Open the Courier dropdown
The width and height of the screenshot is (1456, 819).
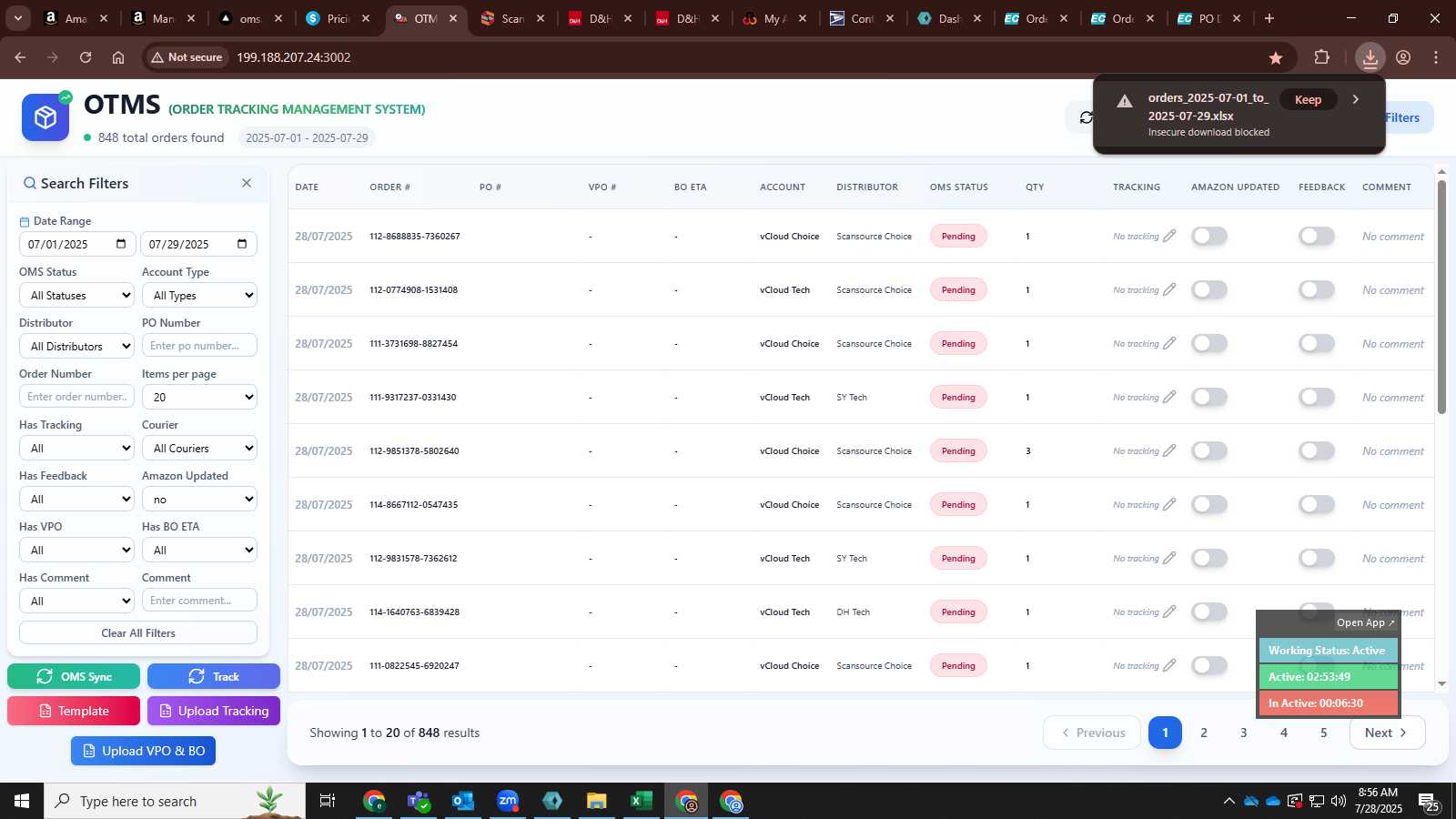199,448
